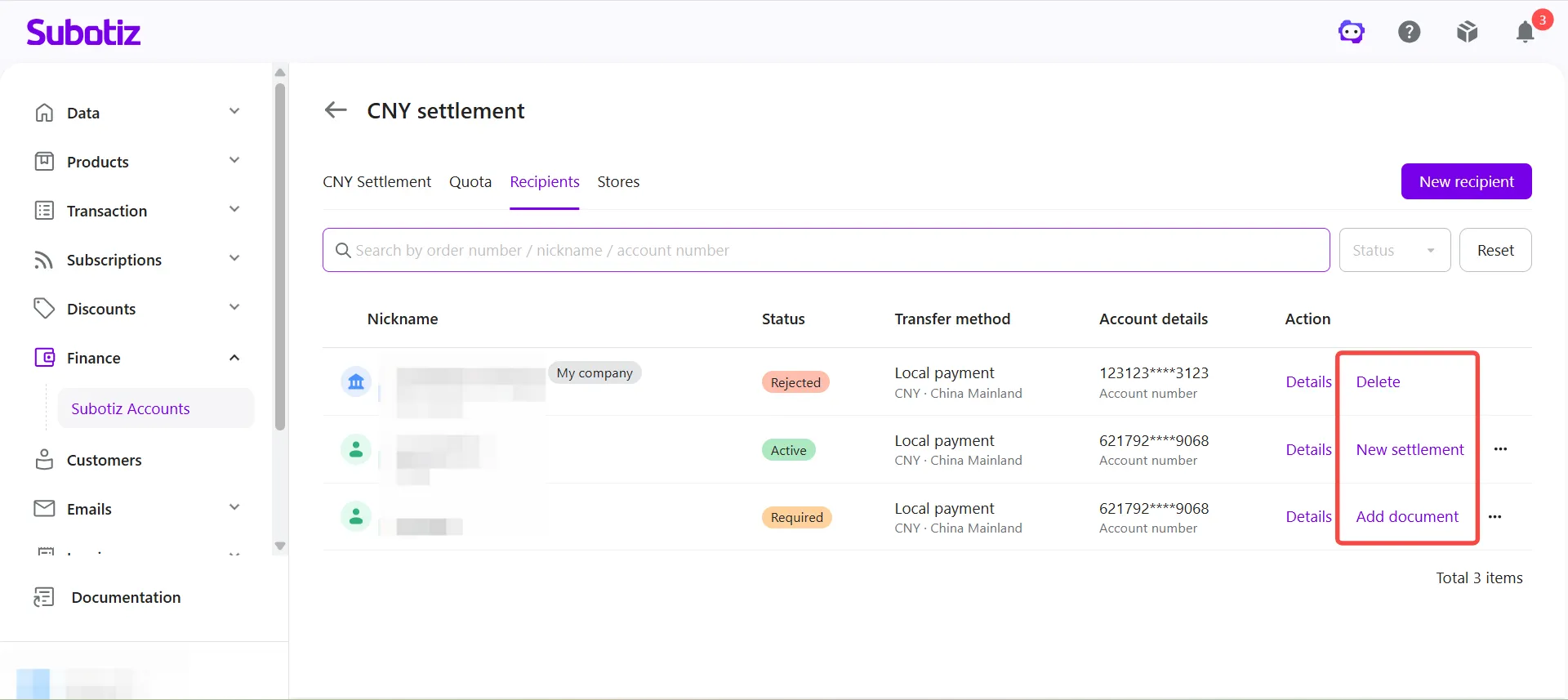Open more actions for the Required recipient row
1568x700 pixels.
click(x=1495, y=517)
